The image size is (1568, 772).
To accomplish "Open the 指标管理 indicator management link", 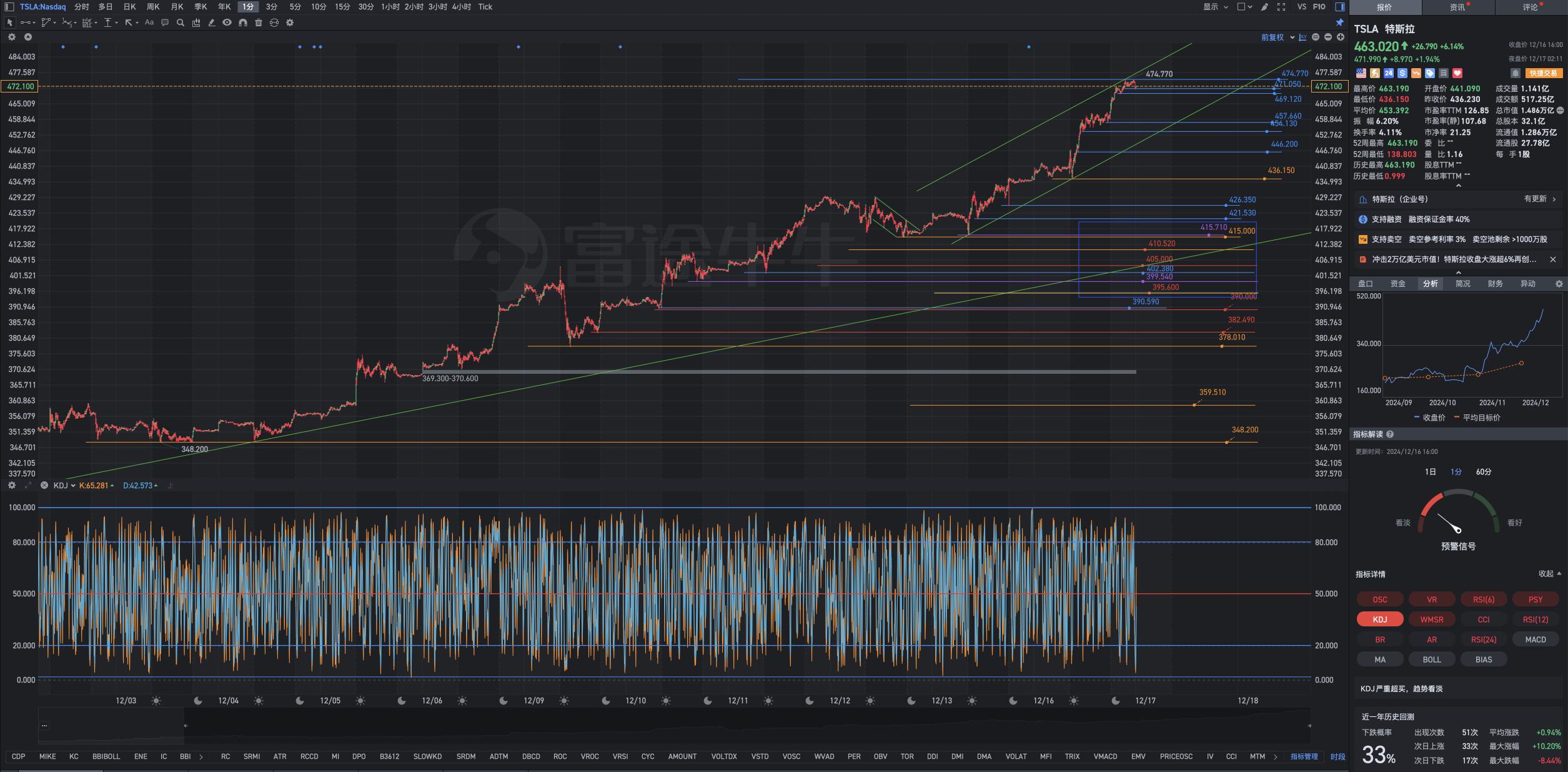I will click(1304, 756).
